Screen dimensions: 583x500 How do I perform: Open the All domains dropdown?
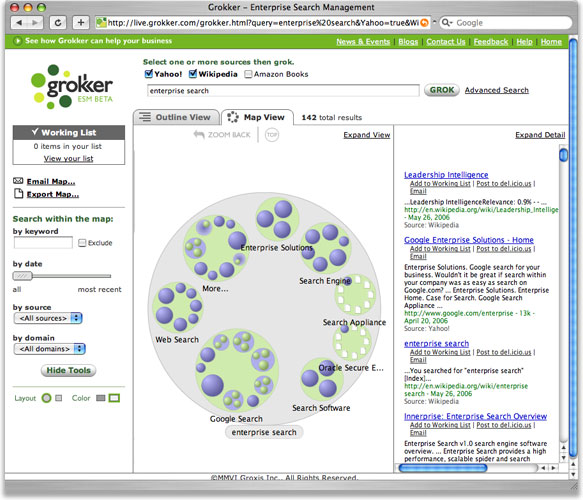[49, 349]
